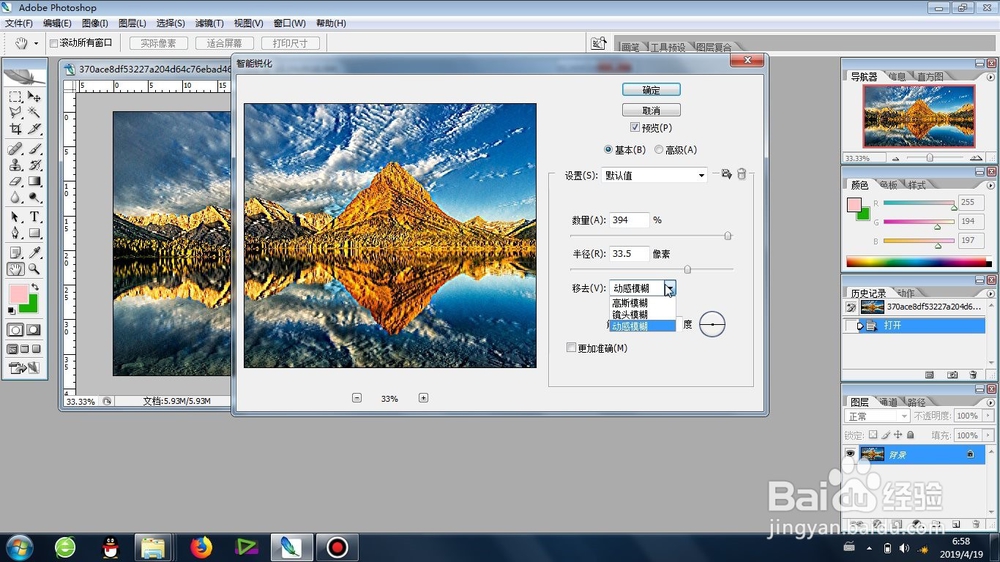Click zoom in plus under dialog preview
The width and height of the screenshot is (1000, 562).
point(423,398)
